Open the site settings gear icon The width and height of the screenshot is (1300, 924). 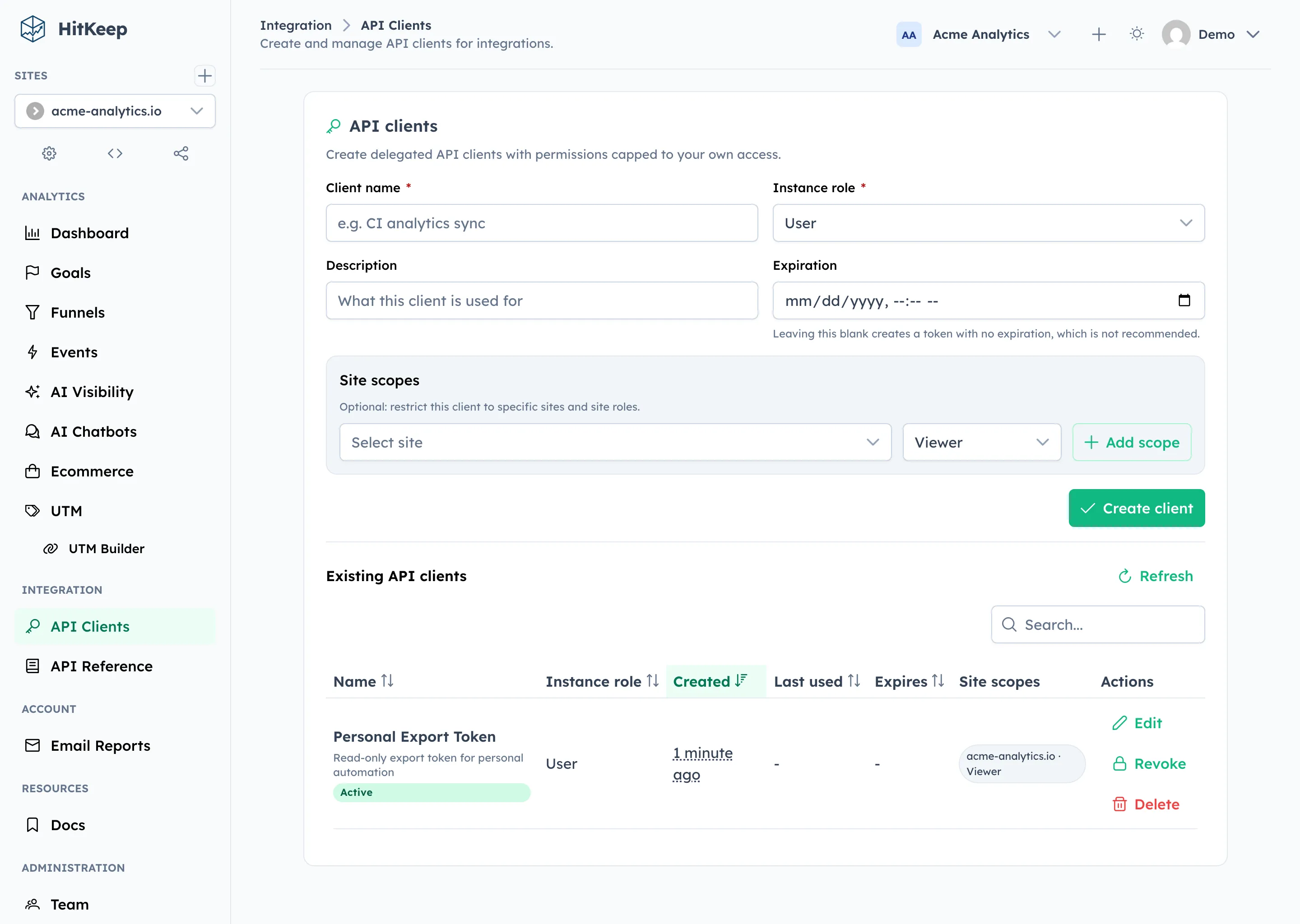click(49, 153)
